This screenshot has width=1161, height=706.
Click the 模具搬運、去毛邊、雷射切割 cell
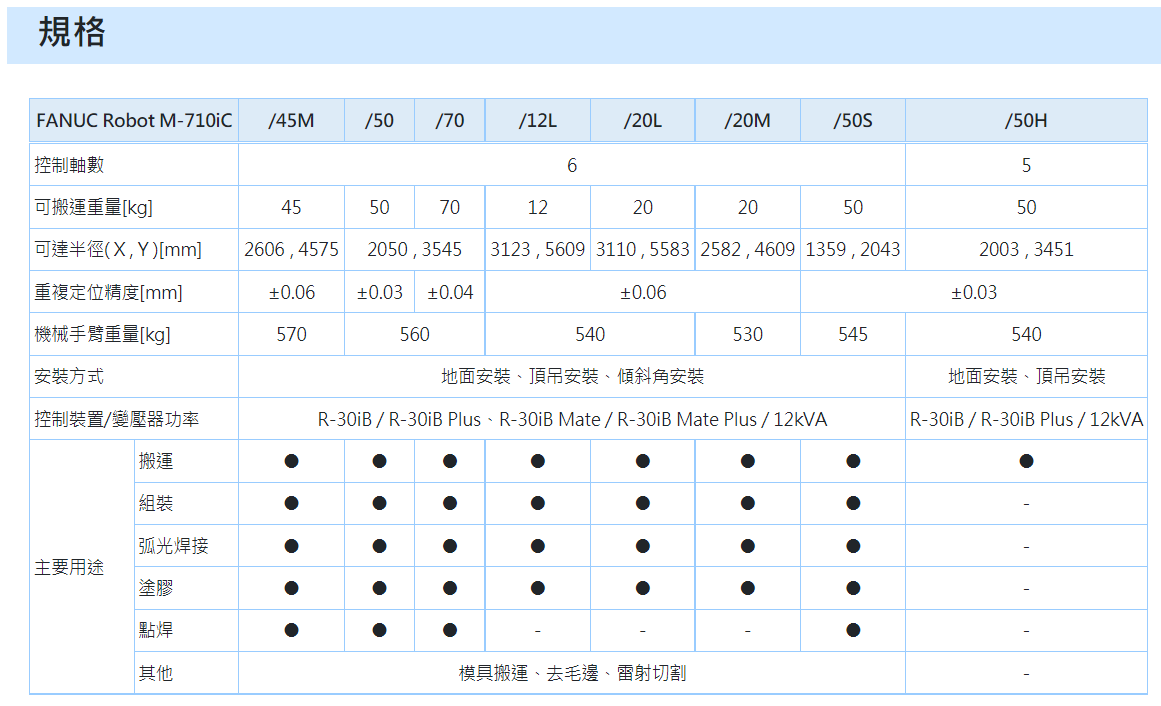[x=572, y=673]
